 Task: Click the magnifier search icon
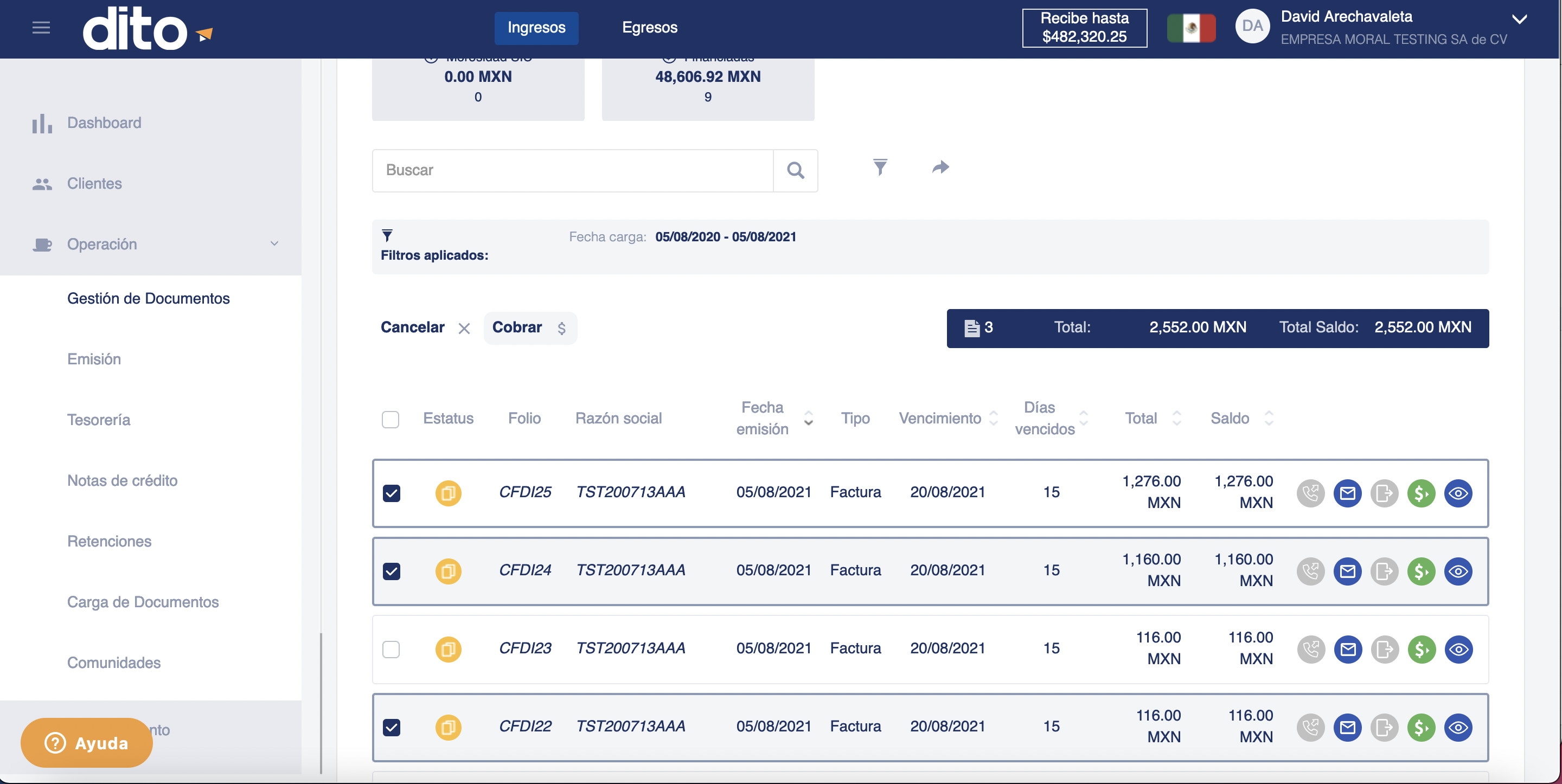tap(796, 170)
